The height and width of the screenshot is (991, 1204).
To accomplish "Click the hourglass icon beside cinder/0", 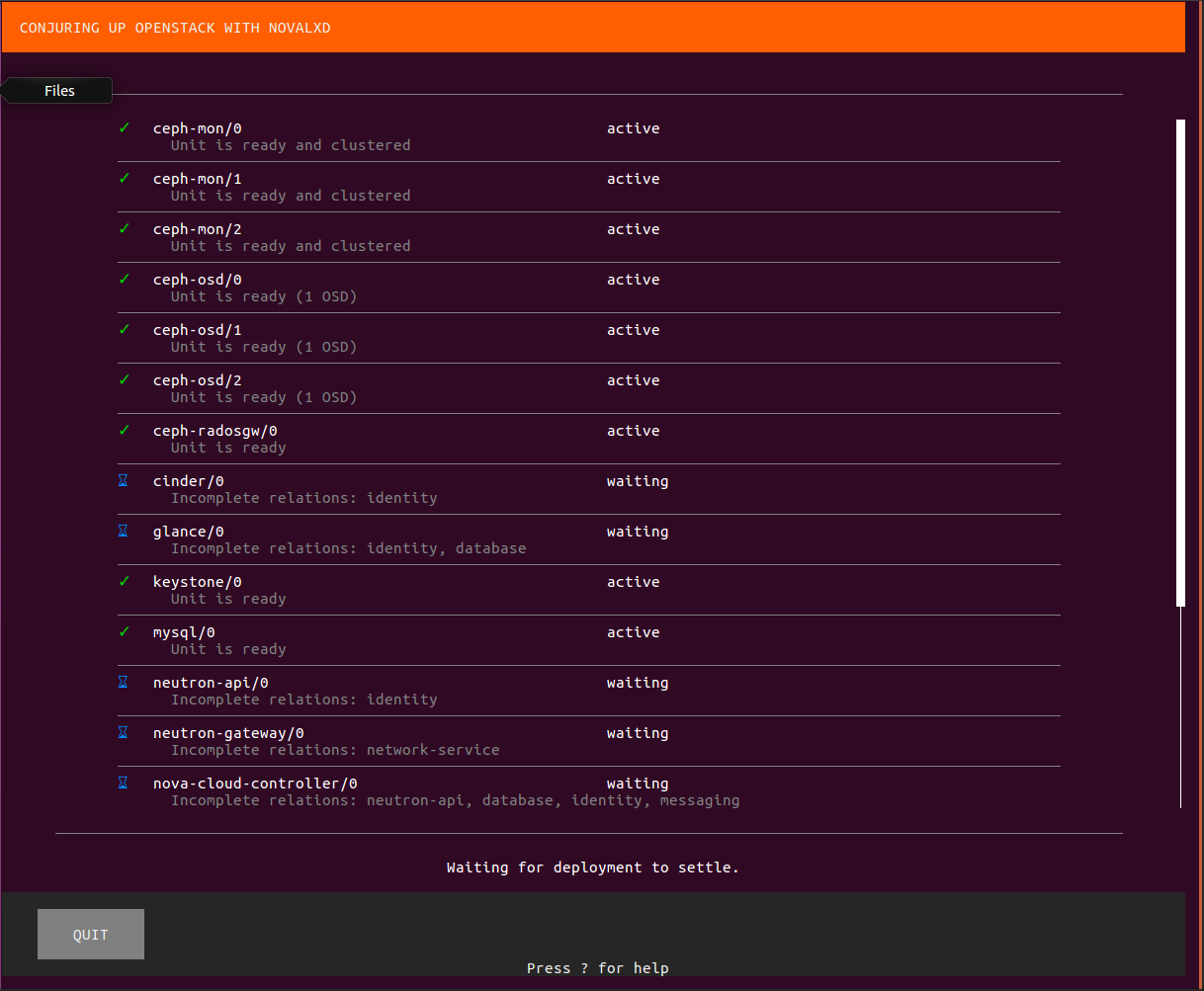I will [x=124, y=480].
